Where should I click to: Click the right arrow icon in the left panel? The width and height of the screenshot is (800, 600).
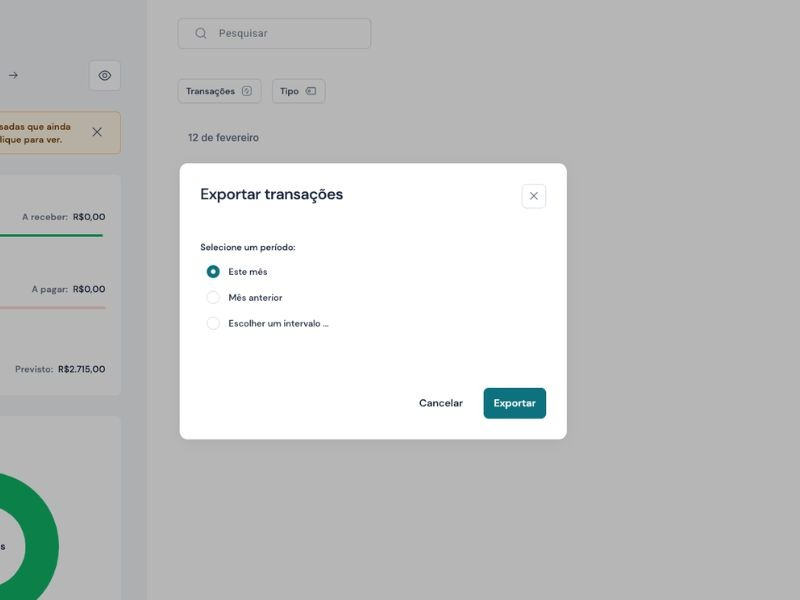click(13, 75)
